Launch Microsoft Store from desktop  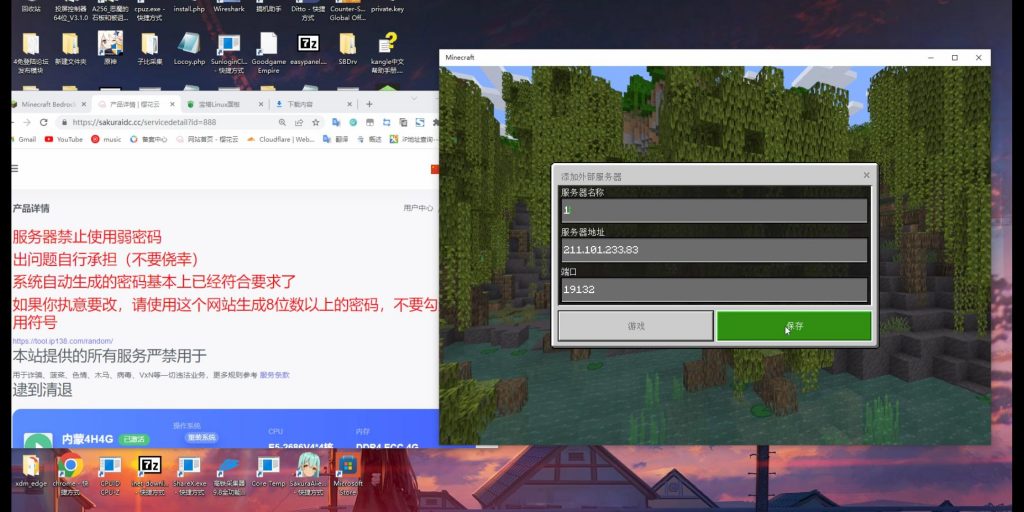348,474
